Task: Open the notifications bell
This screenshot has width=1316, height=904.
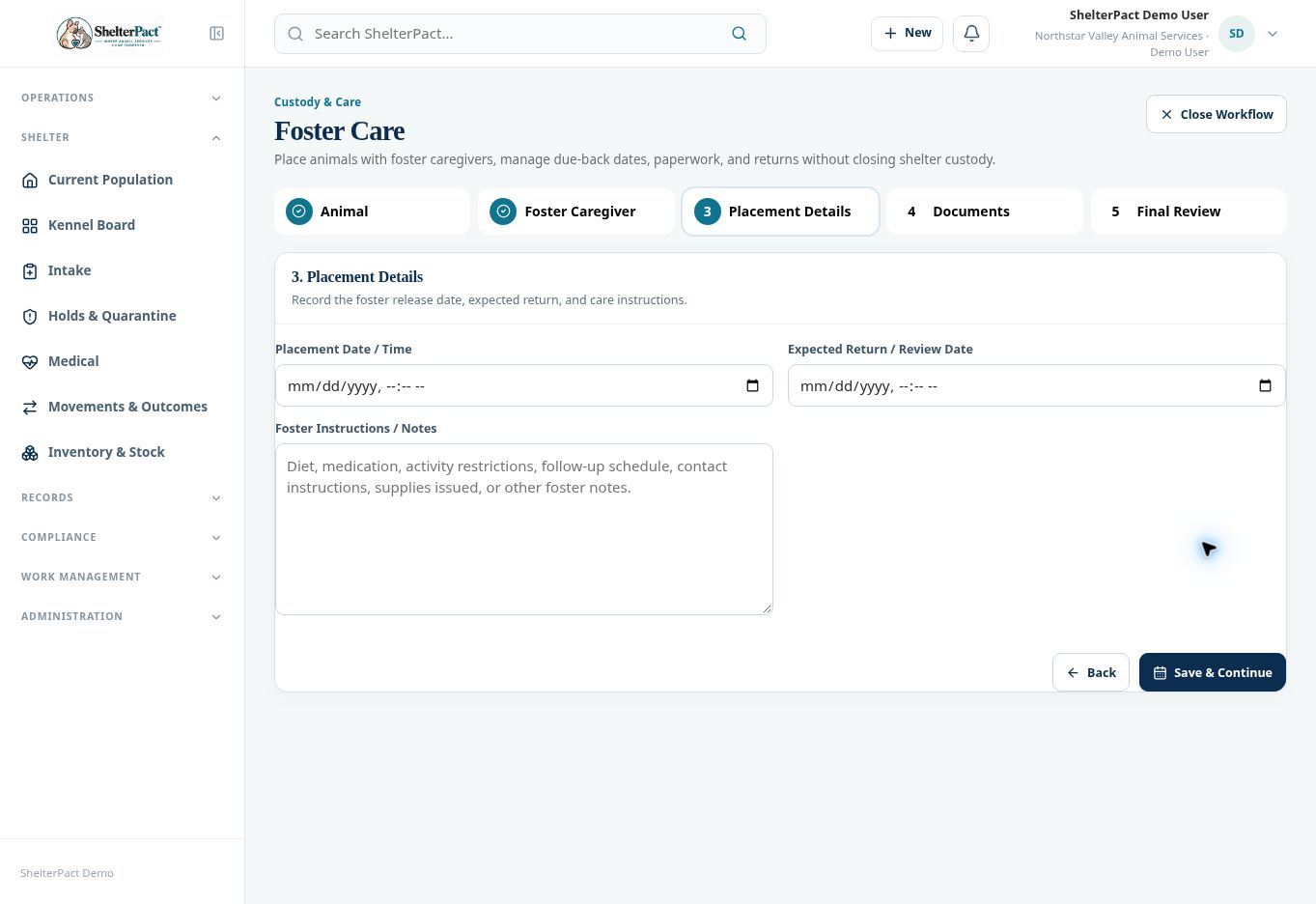Action: [971, 33]
